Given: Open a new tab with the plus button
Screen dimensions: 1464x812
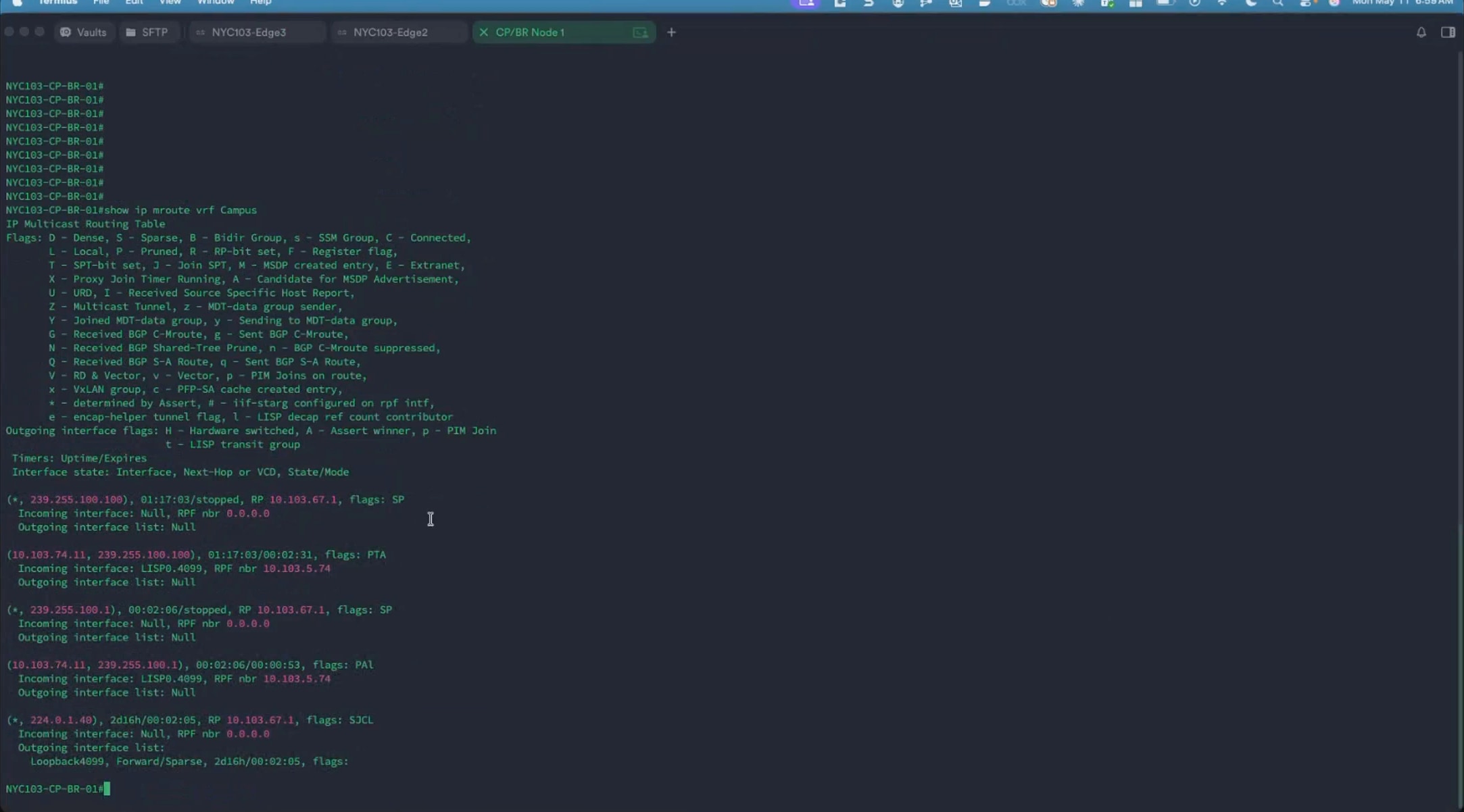Looking at the screenshot, I should click(671, 32).
